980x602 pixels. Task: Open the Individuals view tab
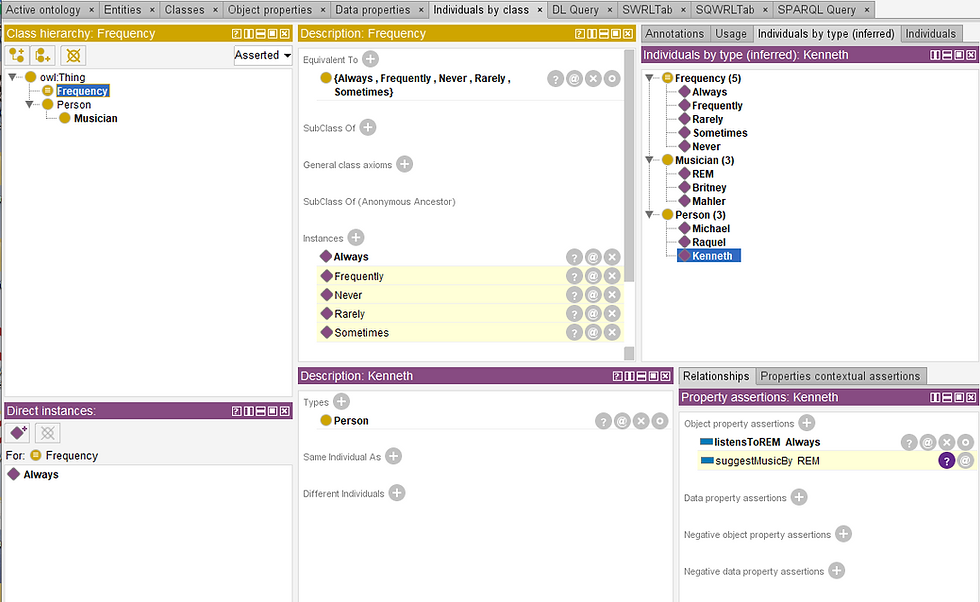931,34
